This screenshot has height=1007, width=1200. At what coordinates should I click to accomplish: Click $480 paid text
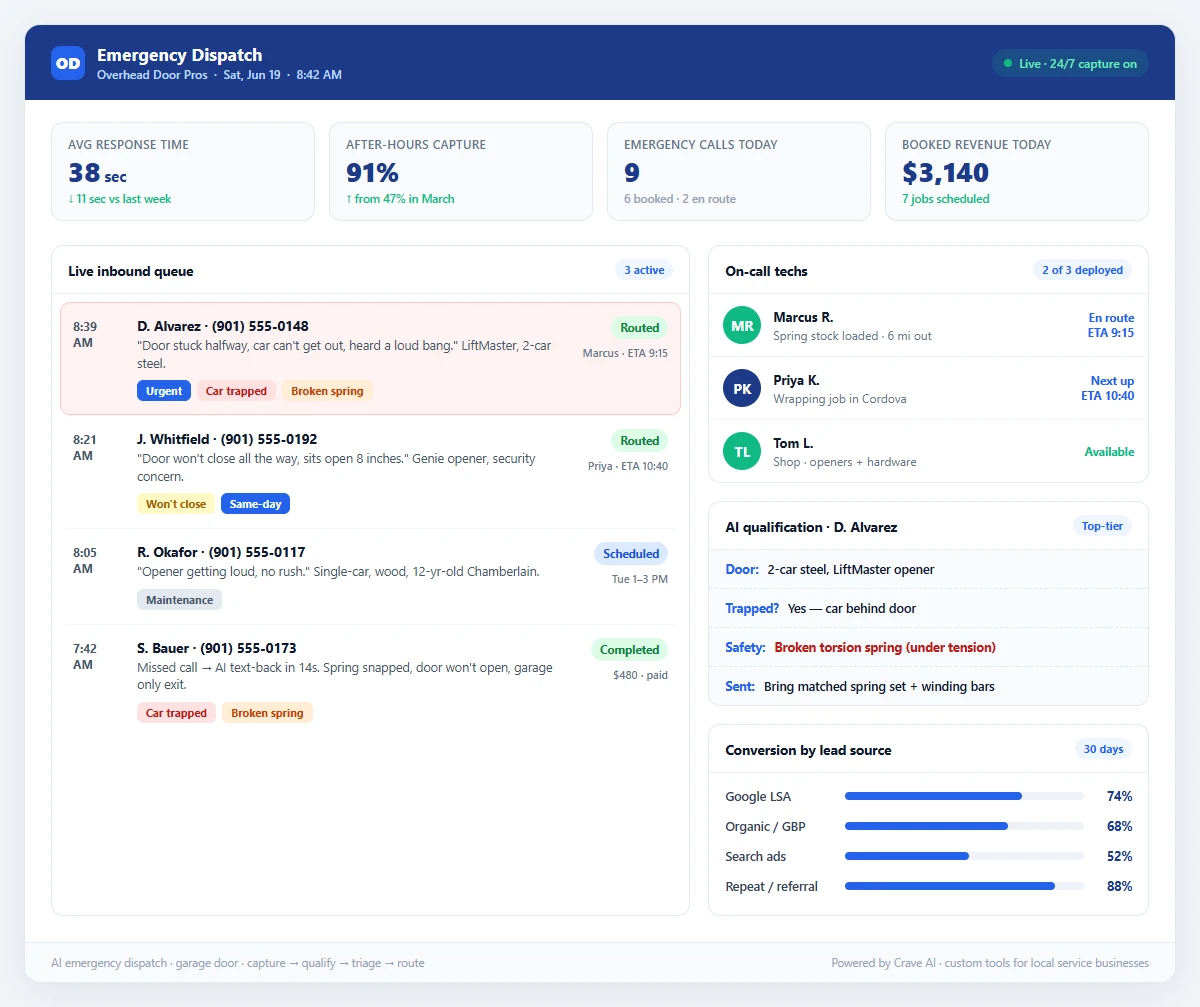[x=640, y=675]
